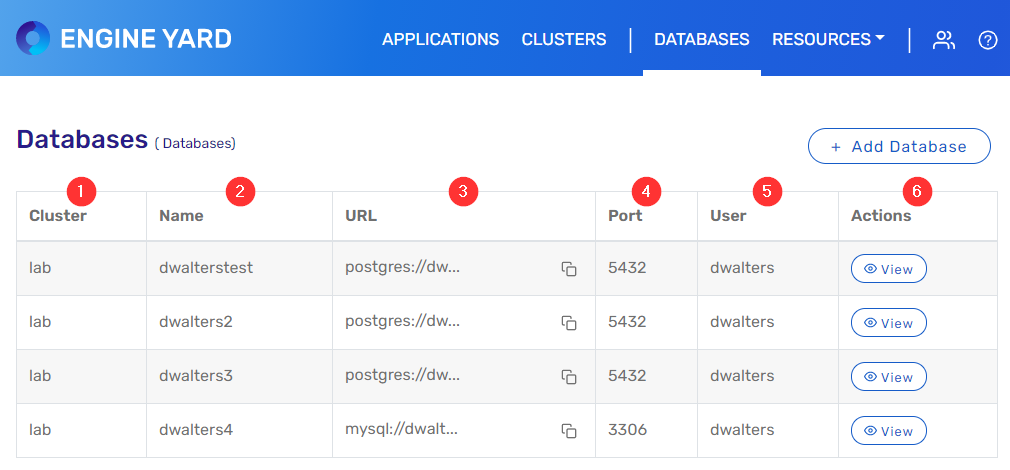Viewport: 1010px width, 470px height.
Task: Expand the Resources dropdown menu
Action: tap(828, 40)
